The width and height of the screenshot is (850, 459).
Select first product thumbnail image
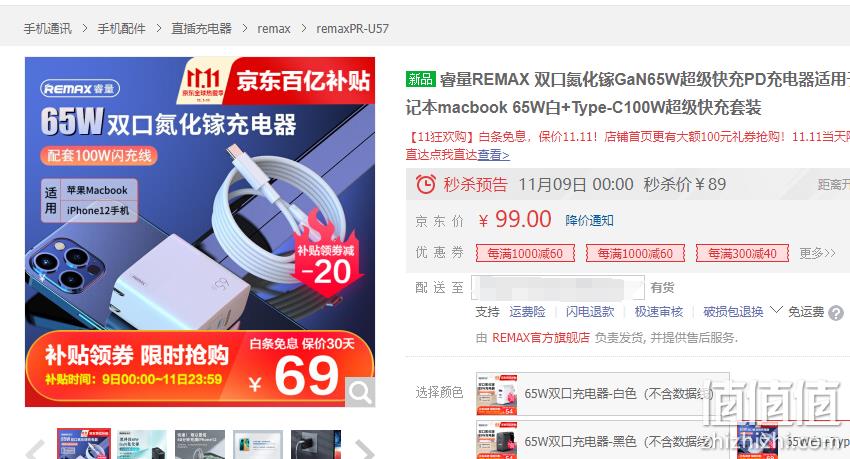click(84, 444)
